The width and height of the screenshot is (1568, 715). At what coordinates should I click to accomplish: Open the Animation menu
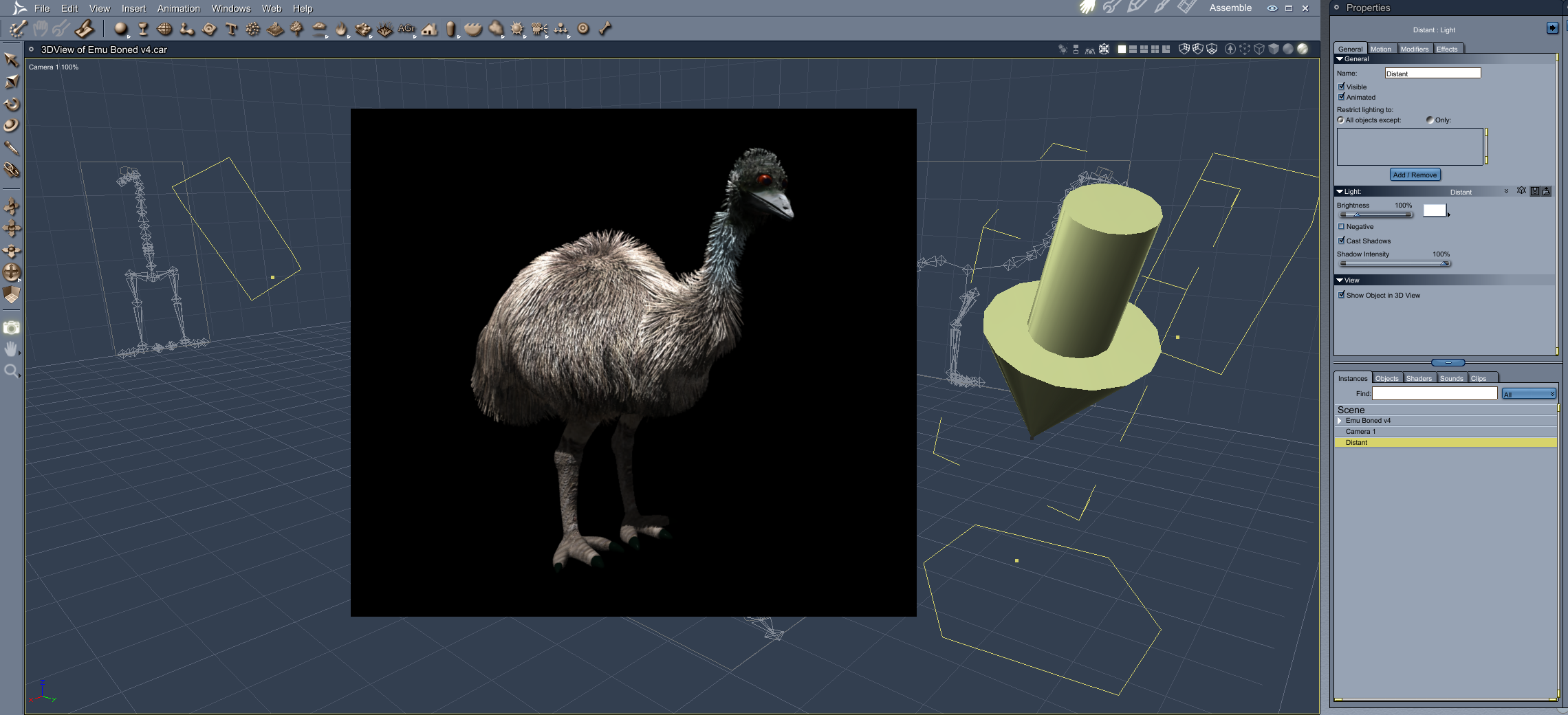(179, 8)
